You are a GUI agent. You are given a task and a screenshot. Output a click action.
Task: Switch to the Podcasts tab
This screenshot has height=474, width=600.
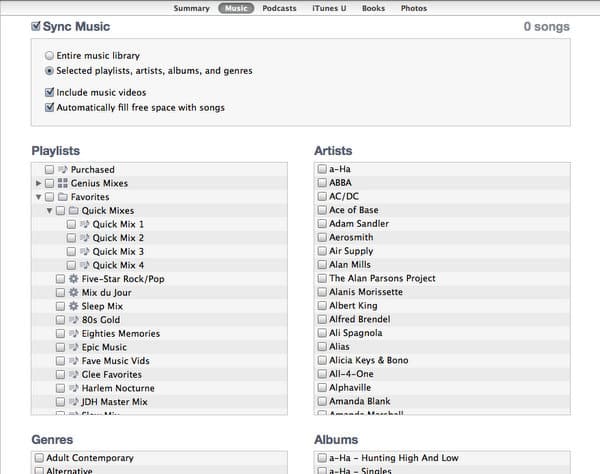279,8
